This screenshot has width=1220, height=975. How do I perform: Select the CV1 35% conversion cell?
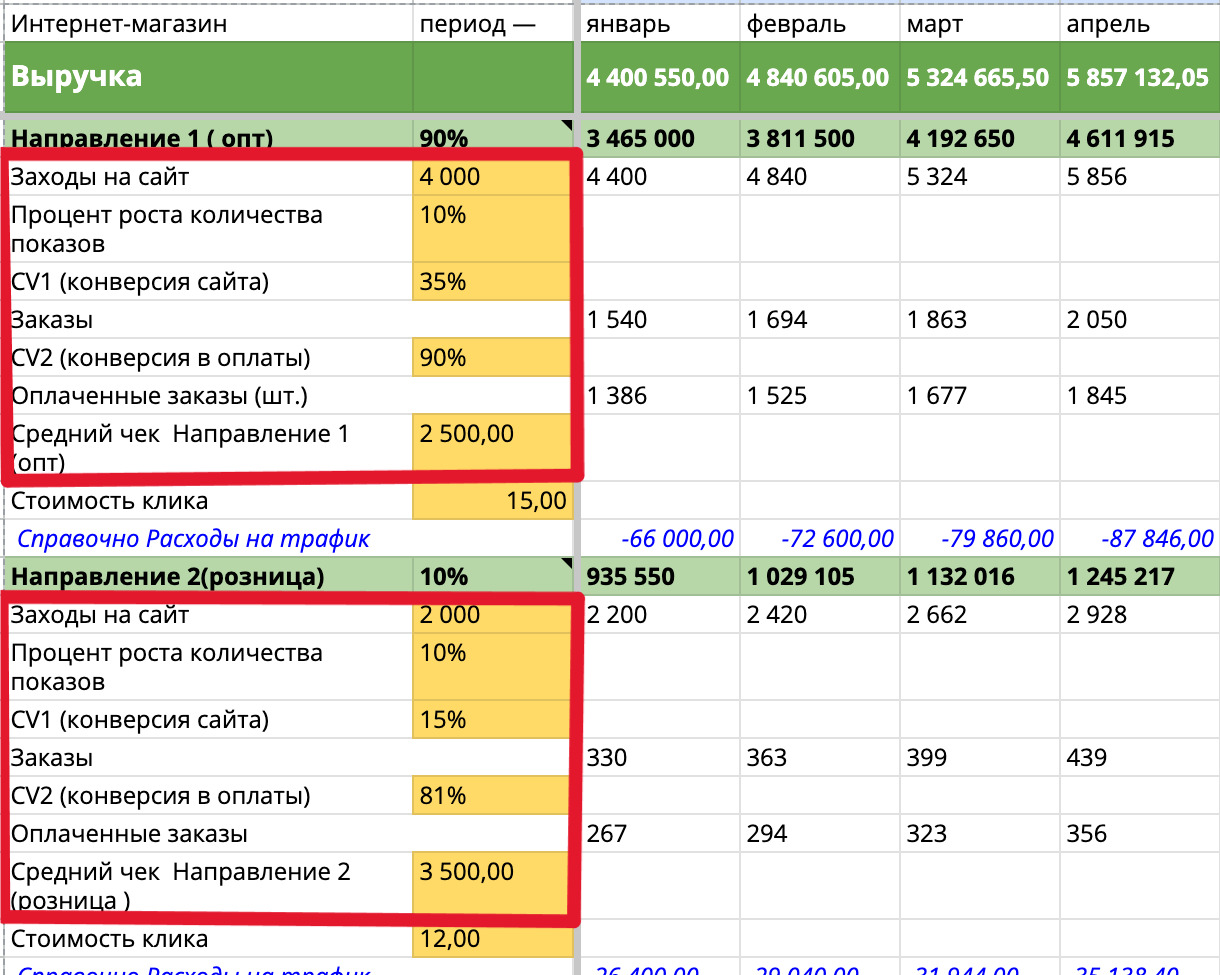[x=491, y=282]
